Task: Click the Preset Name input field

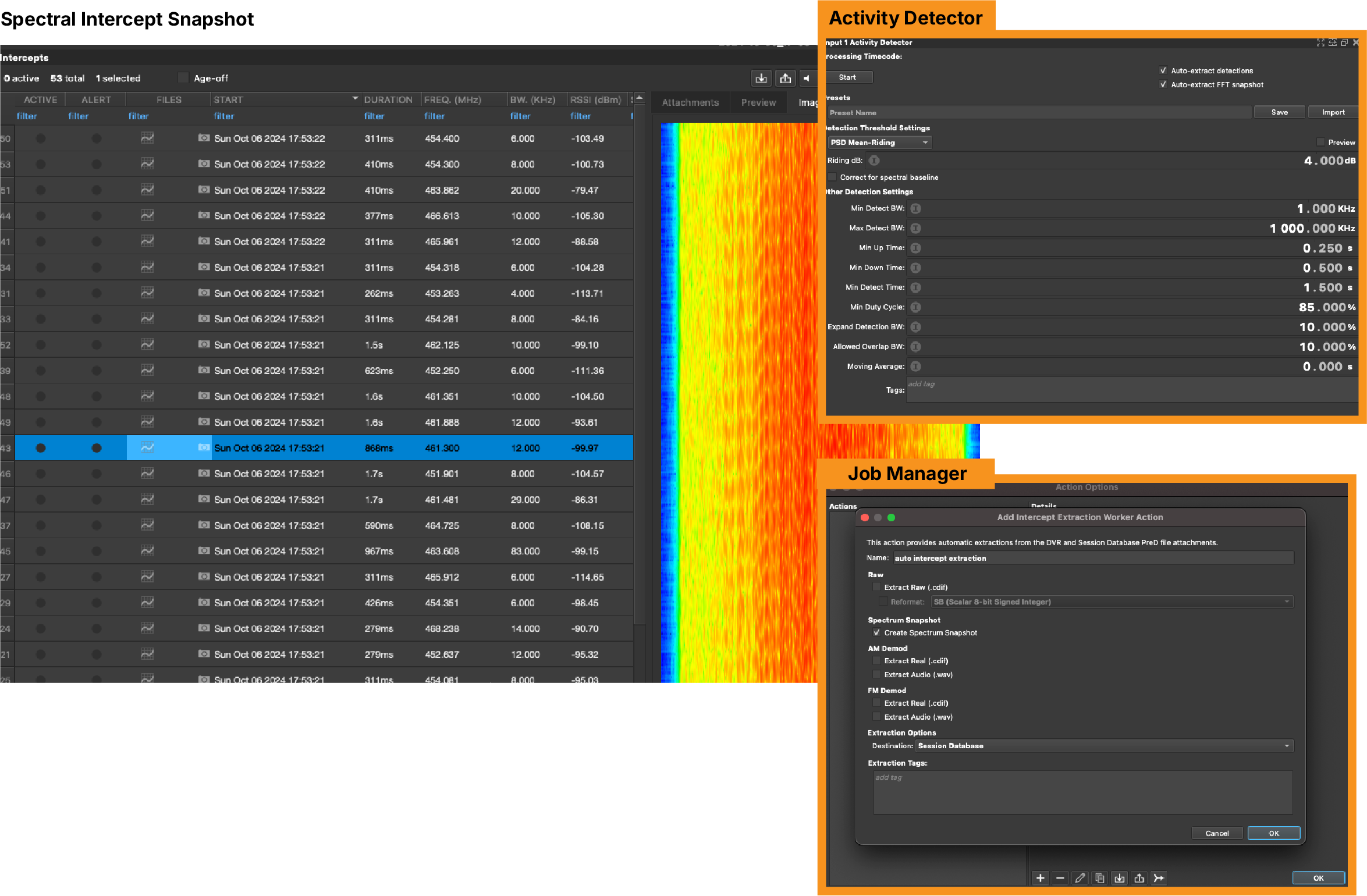Action: [x=1039, y=113]
